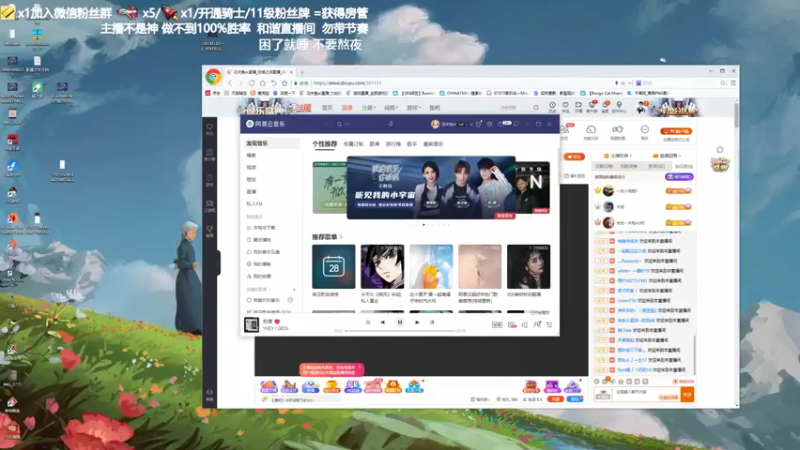The height and width of the screenshot is (450, 800).
Task: Open lyrics button right of next-track control
Action: click(432, 322)
